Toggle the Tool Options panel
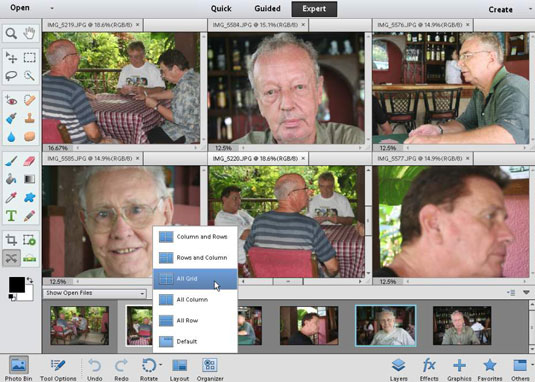This screenshot has width=535, height=382. [58, 369]
